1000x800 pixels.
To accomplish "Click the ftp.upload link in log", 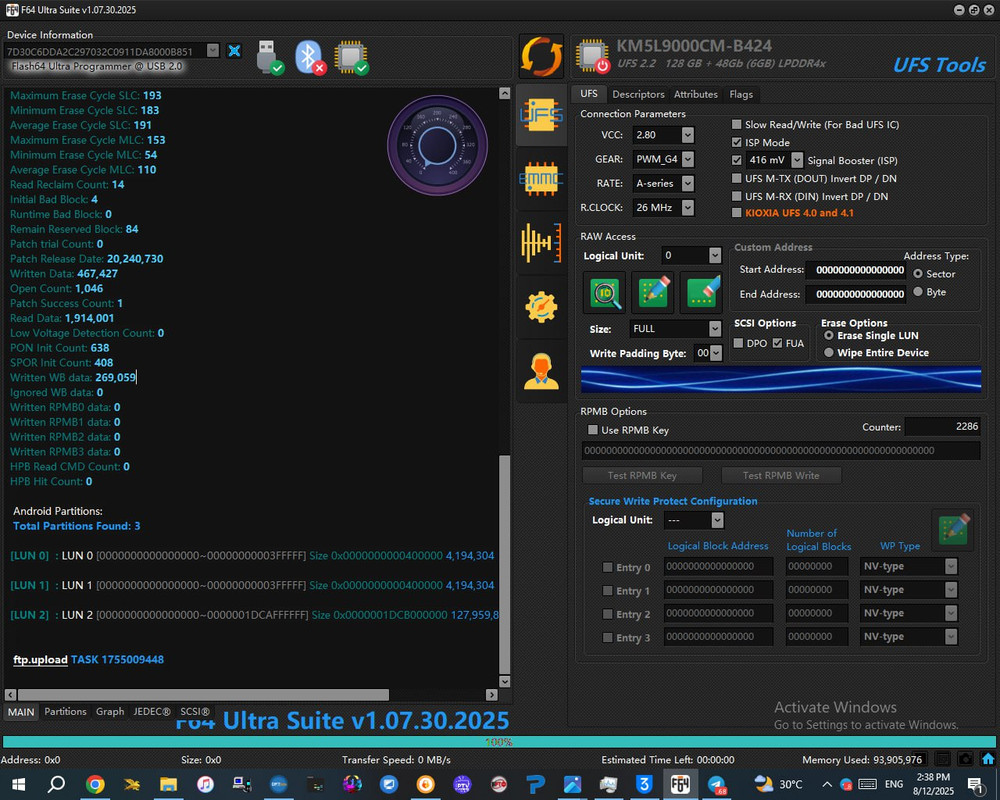I will coord(40,660).
